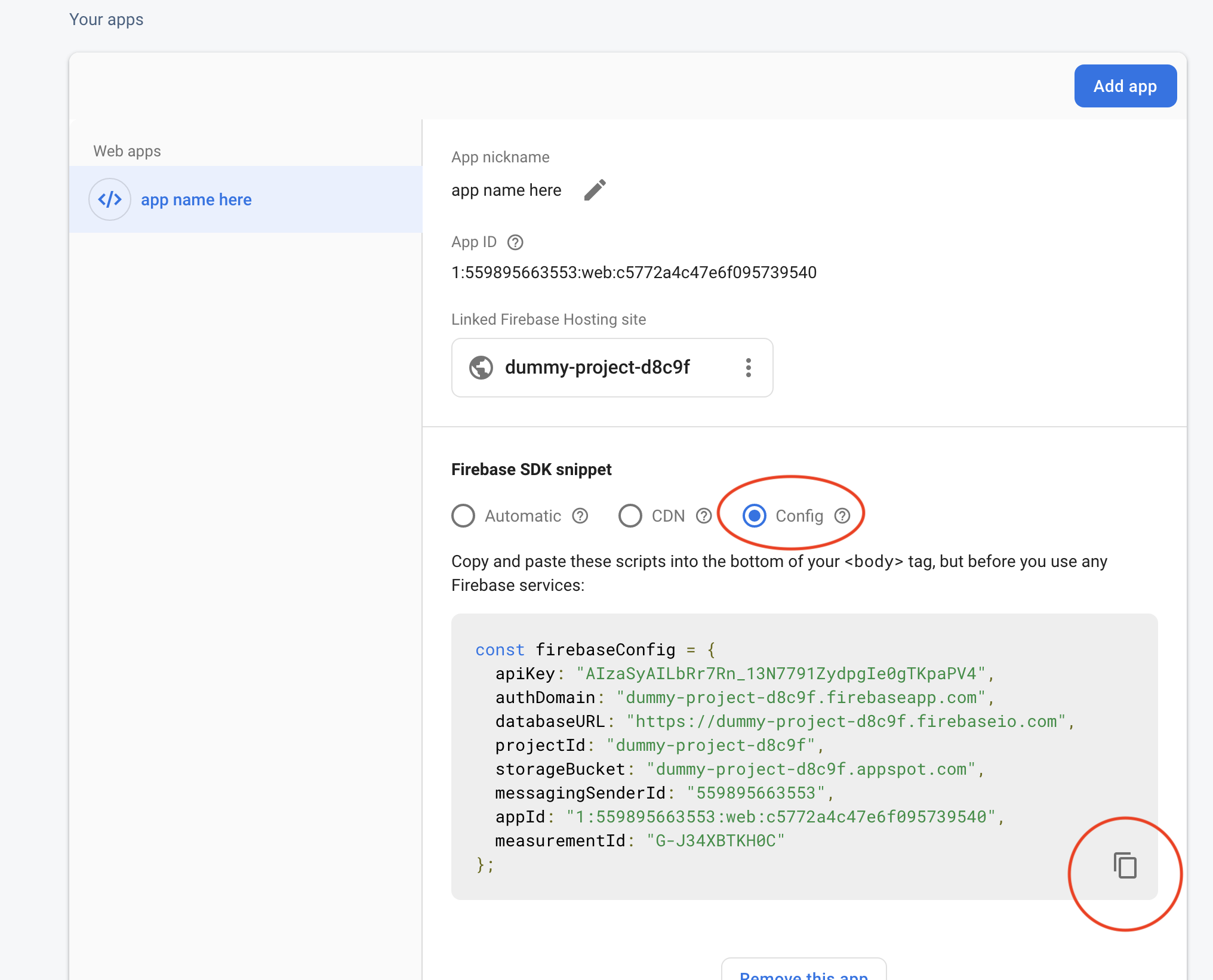Click the measurementId value in snippet

tap(715, 841)
